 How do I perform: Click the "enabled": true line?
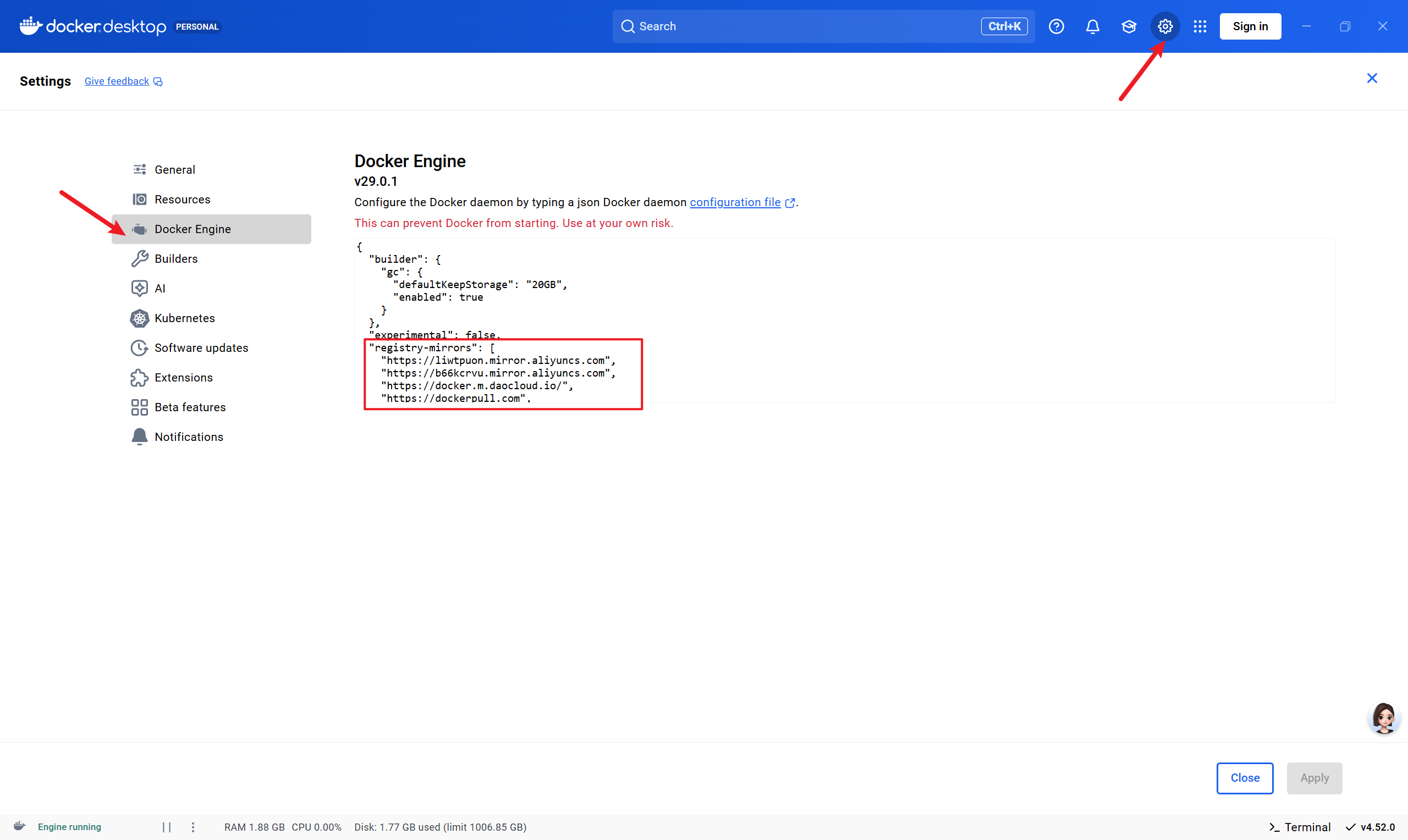point(438,297)
